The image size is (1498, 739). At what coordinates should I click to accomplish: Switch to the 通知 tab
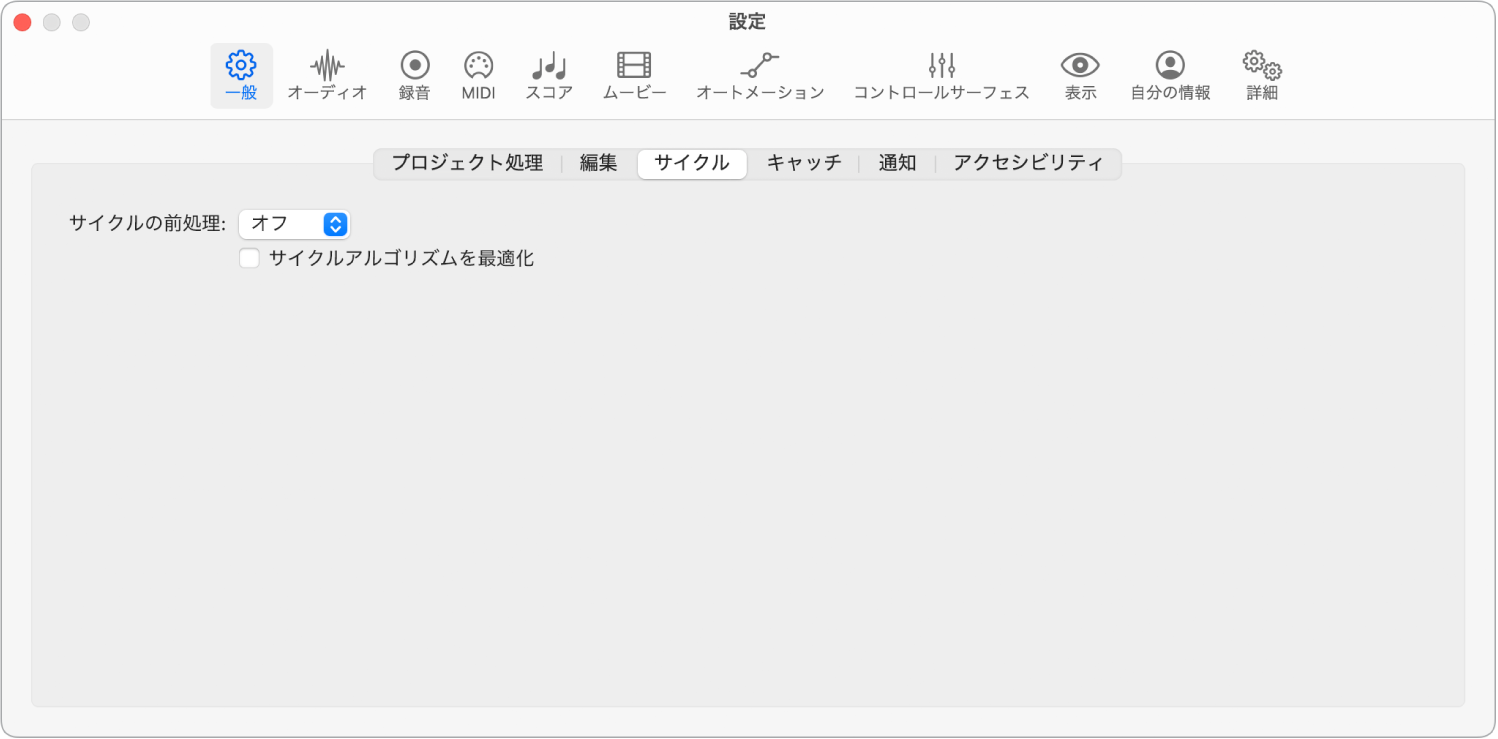click(897, 164)
